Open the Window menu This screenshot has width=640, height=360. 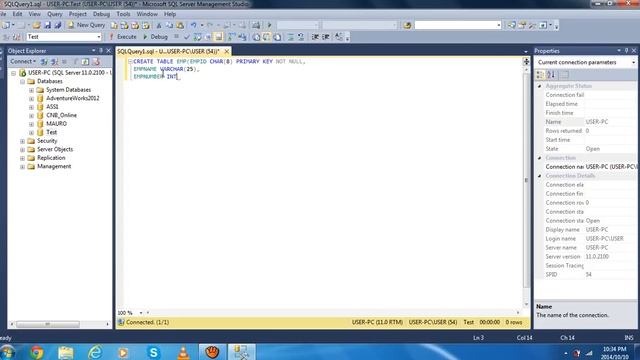point(147,14)
